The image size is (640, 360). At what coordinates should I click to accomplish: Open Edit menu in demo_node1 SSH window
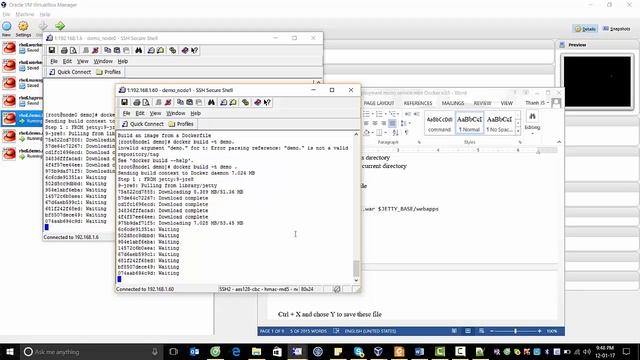pyautogui.click(x=140, y=113)
